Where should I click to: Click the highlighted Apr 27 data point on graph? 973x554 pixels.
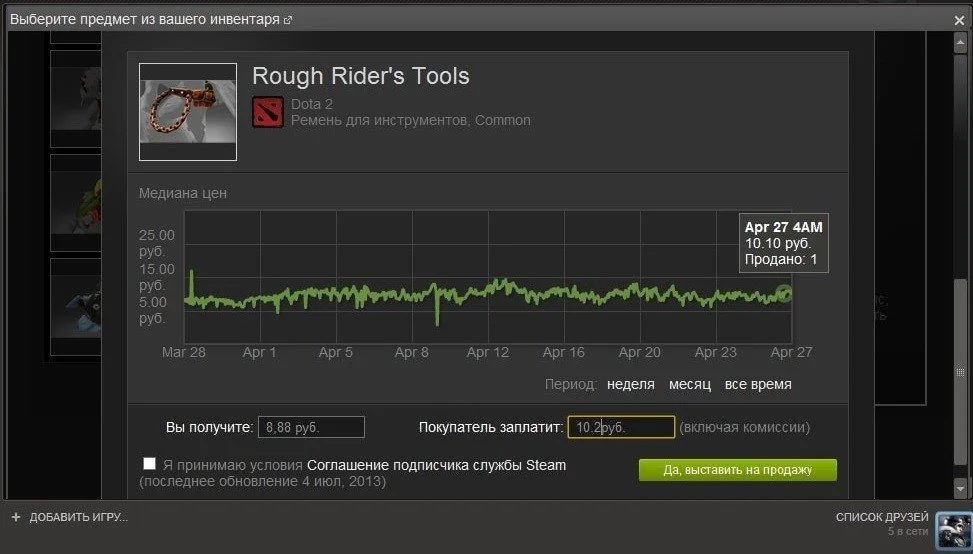pos(784,293)
